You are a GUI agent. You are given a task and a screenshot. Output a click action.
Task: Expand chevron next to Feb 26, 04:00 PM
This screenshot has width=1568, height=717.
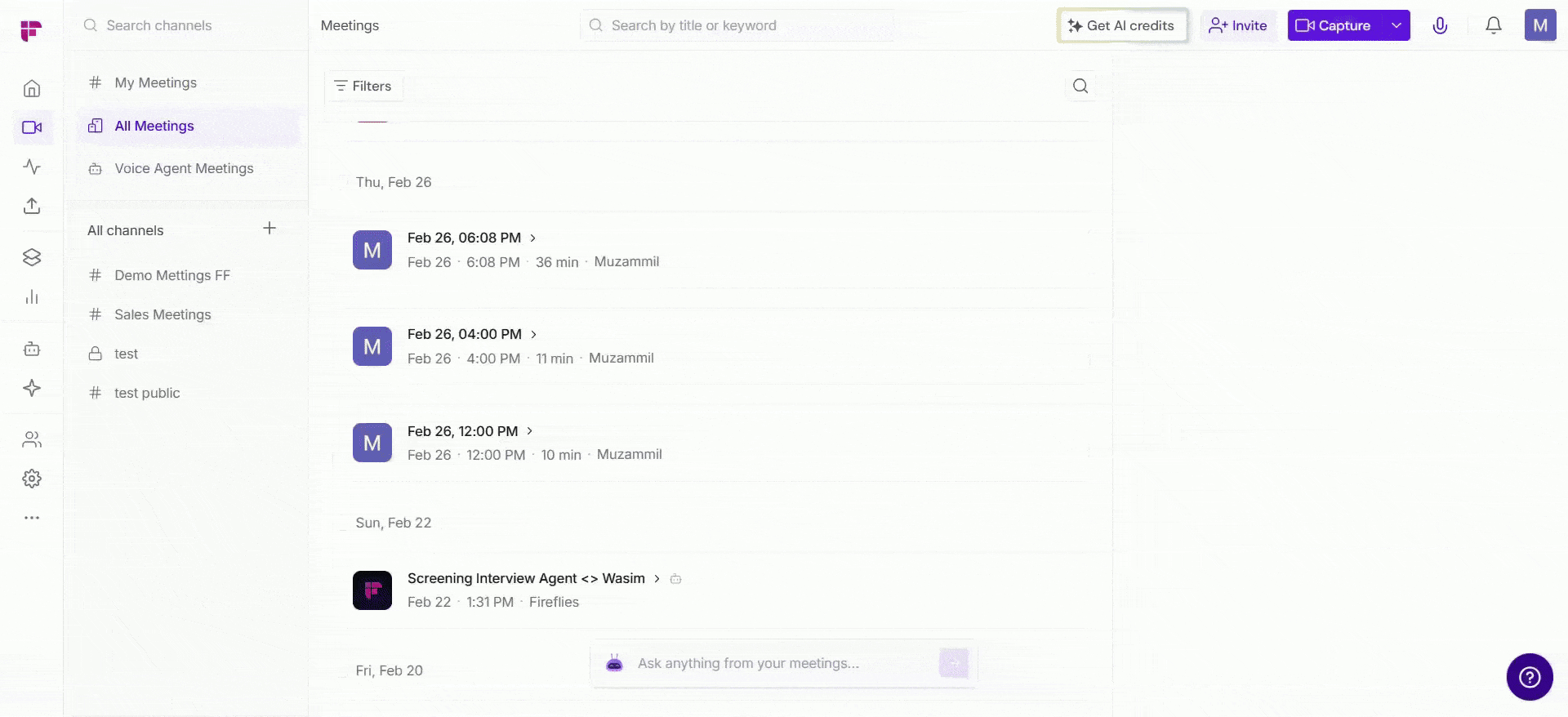click(533, 334)
